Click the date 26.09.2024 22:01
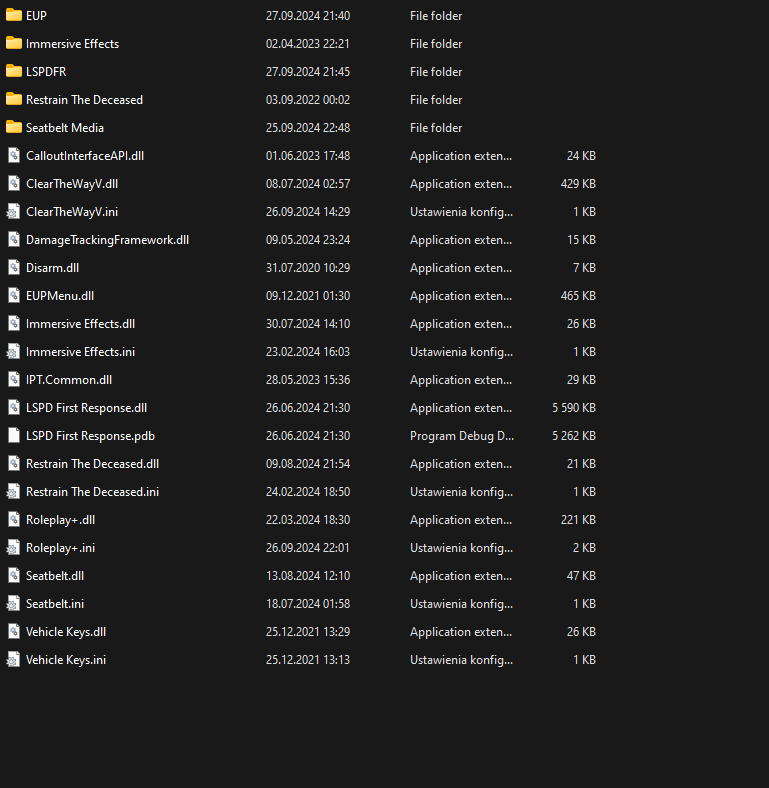The image size is (769, 788). coord(308,548)
